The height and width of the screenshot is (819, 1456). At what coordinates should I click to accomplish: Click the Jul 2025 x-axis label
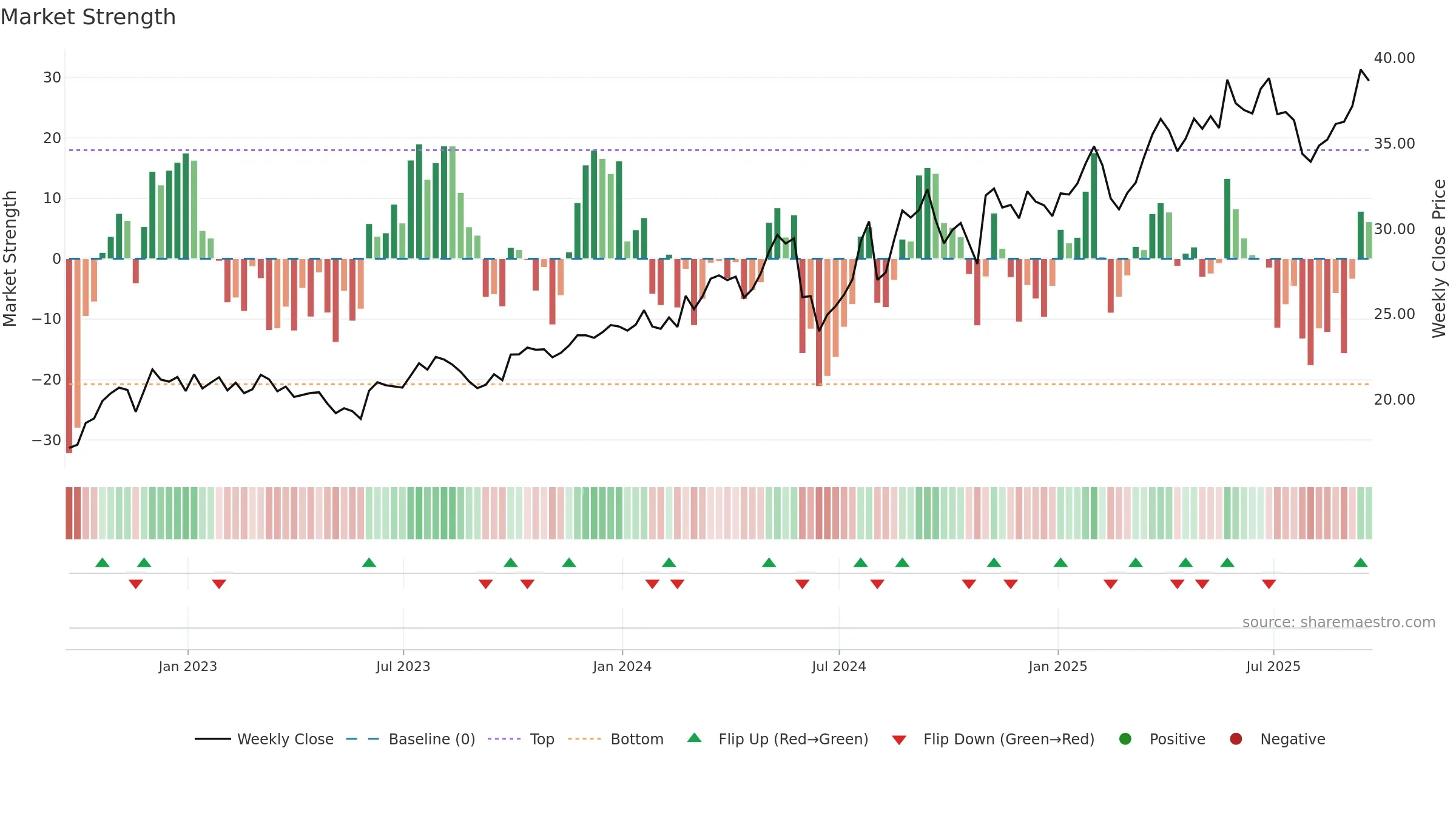[1273, 666]
